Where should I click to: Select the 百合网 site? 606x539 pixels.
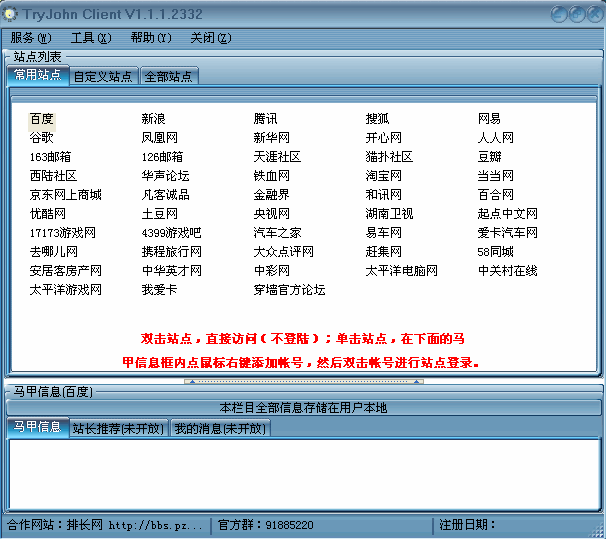tap(495, 195)
